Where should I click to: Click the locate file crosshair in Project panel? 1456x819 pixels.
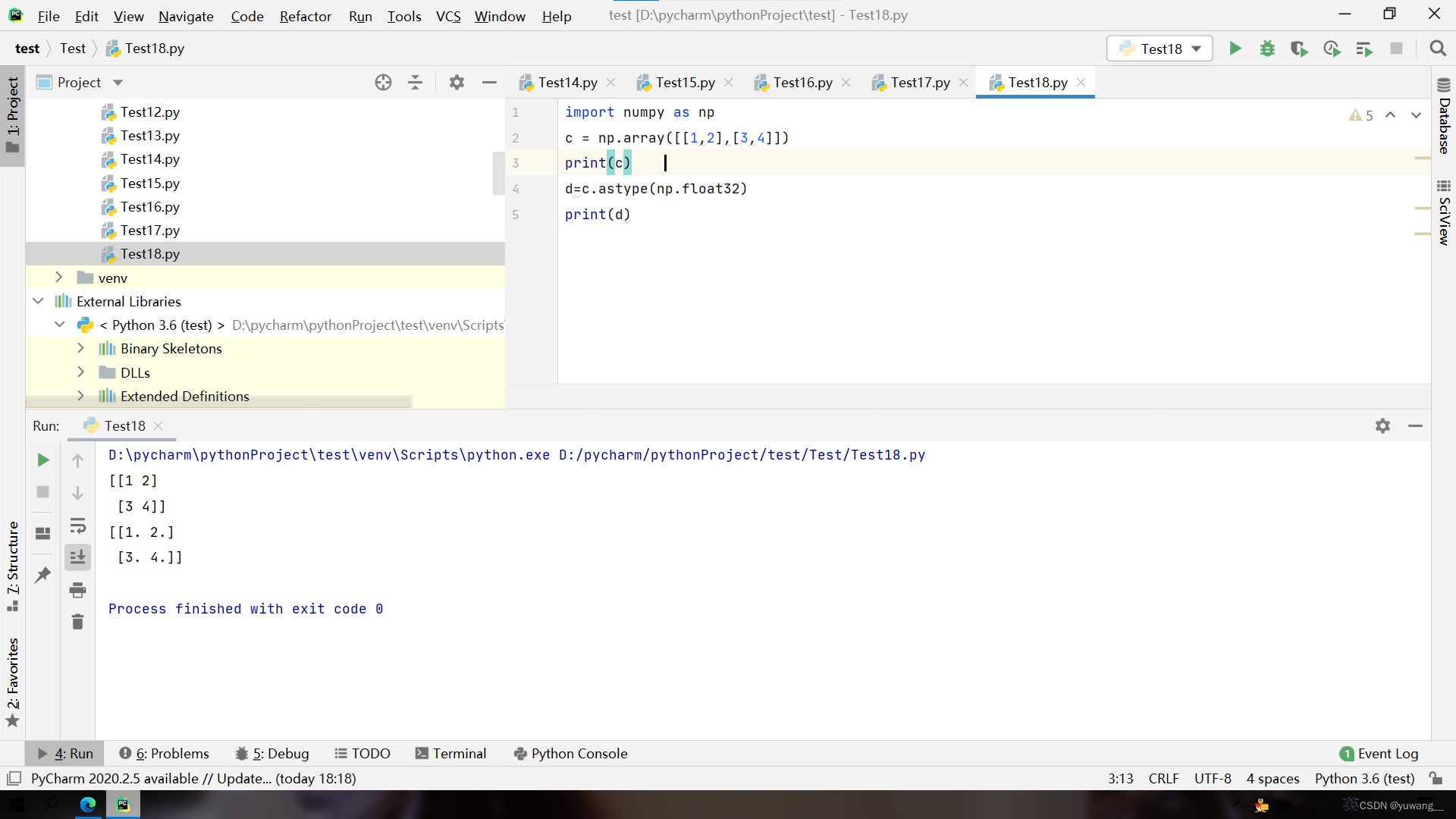coord(383,83)
